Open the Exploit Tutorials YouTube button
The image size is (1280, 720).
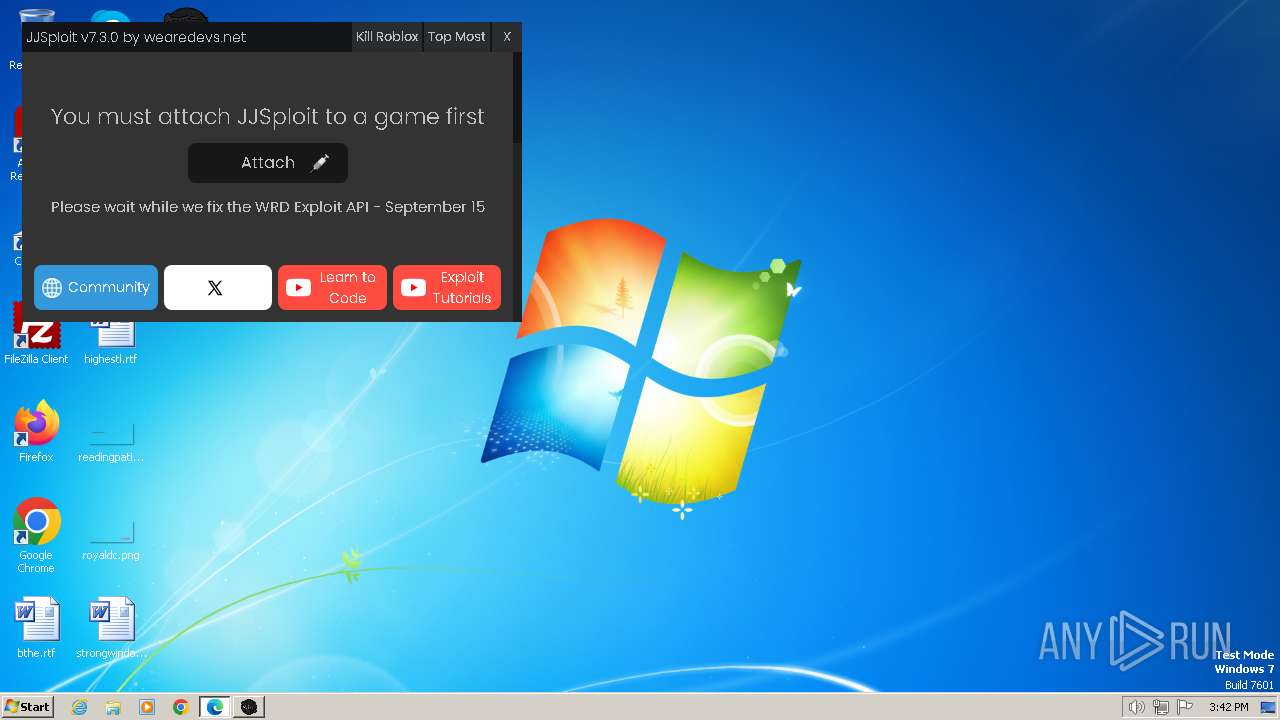[x=447, y=287]
